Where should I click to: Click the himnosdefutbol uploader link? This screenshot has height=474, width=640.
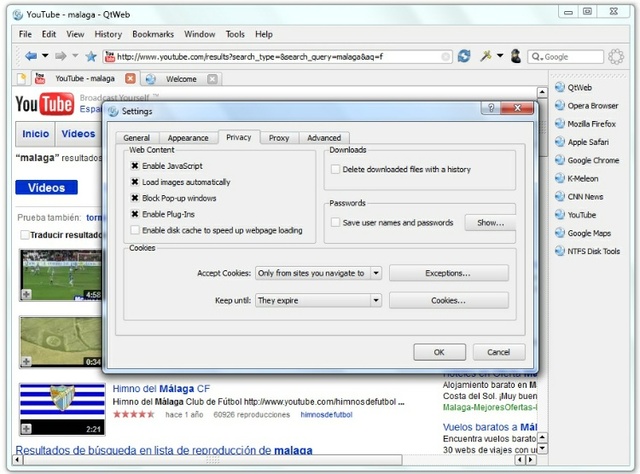(326, 415)
